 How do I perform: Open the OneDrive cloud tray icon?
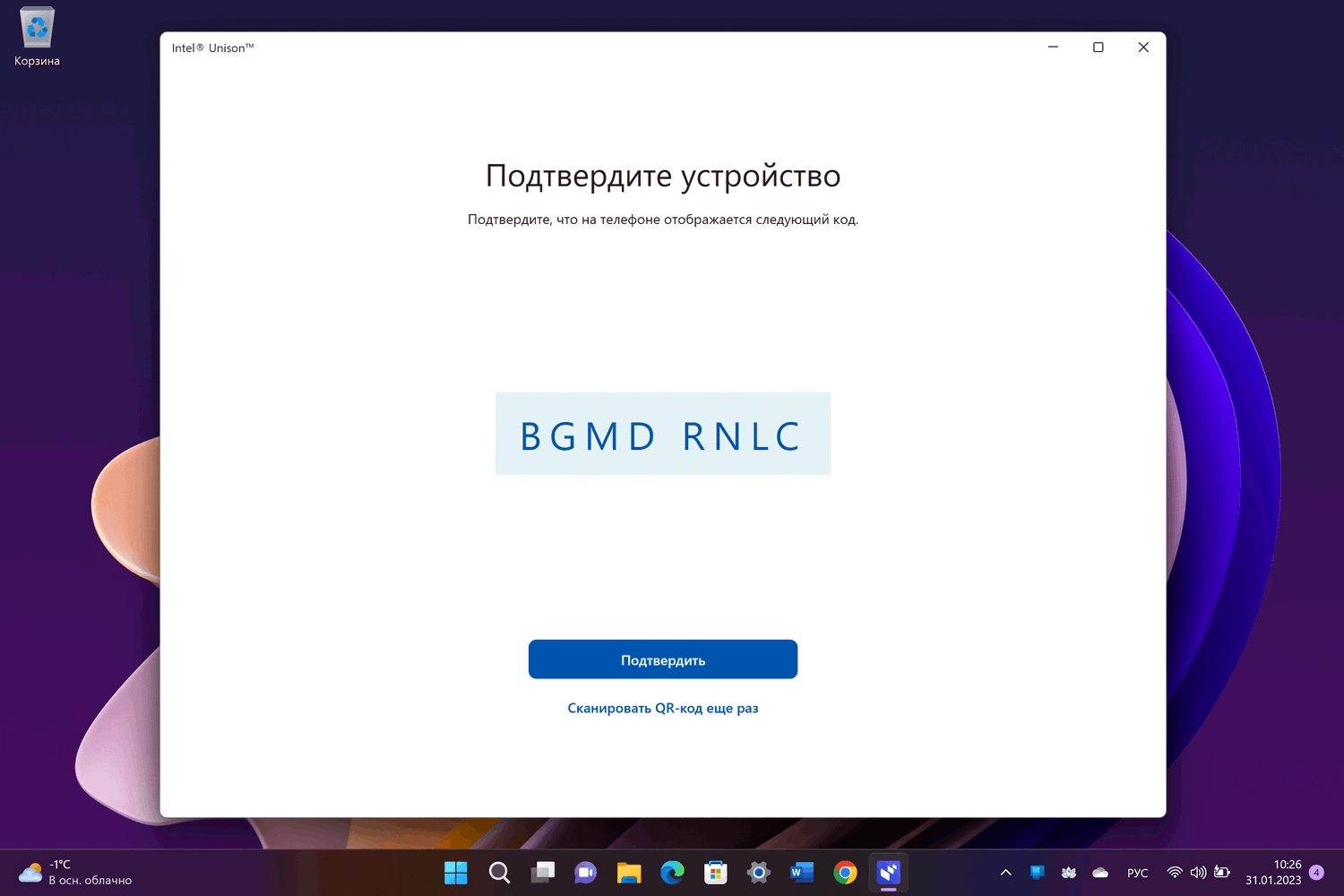pyautogui.click(x=1100, y=873)
